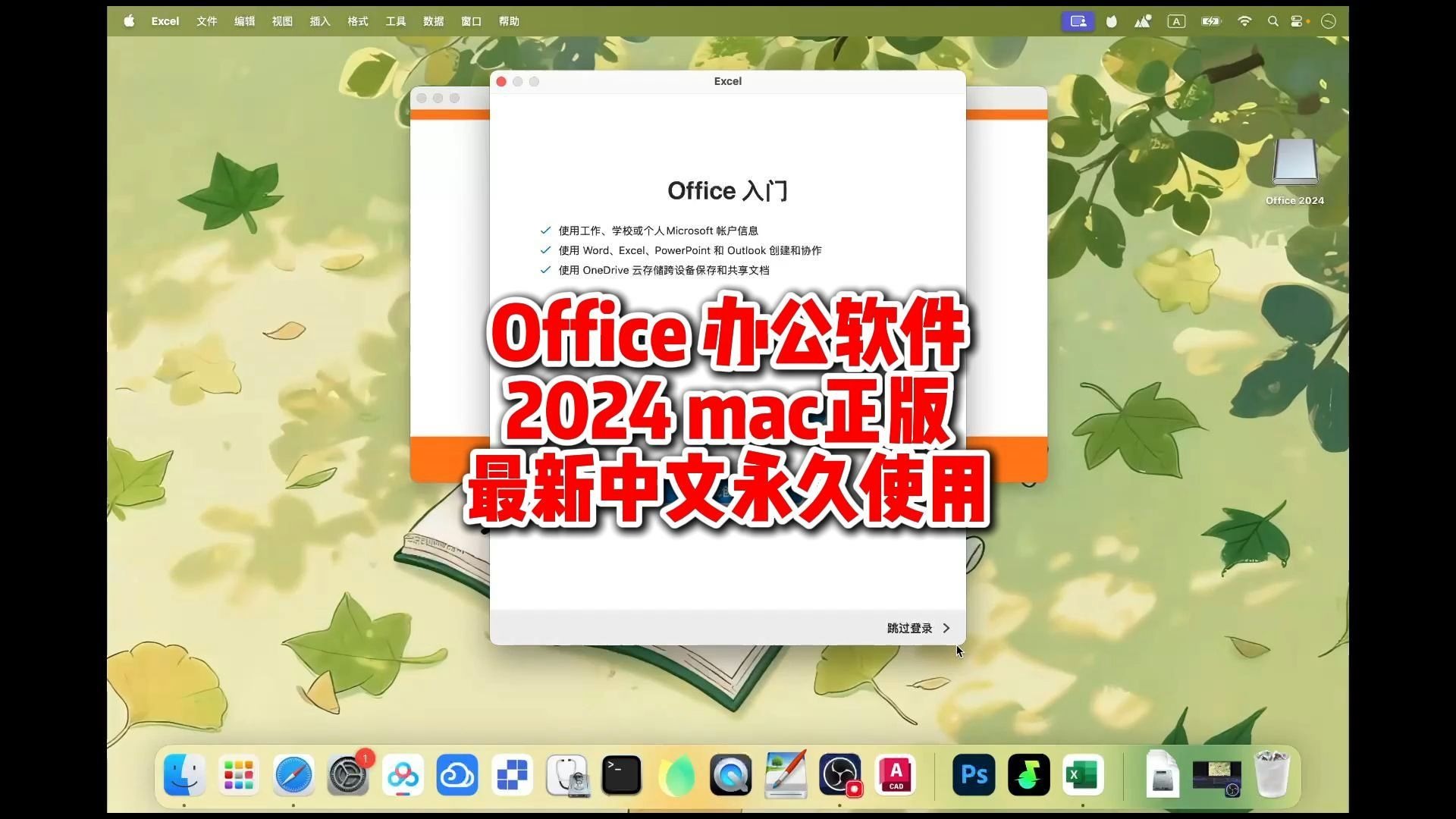Open the 插入 menu in Excel
The height and width of the screenshot is (819, 1456).
[319, 21]
